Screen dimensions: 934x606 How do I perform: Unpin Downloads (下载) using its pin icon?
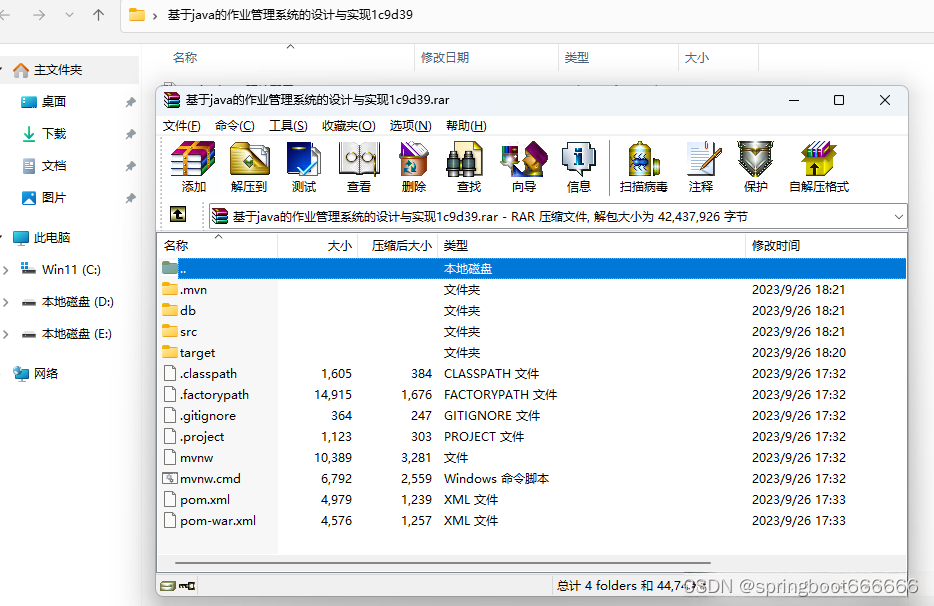pos(130,134)
